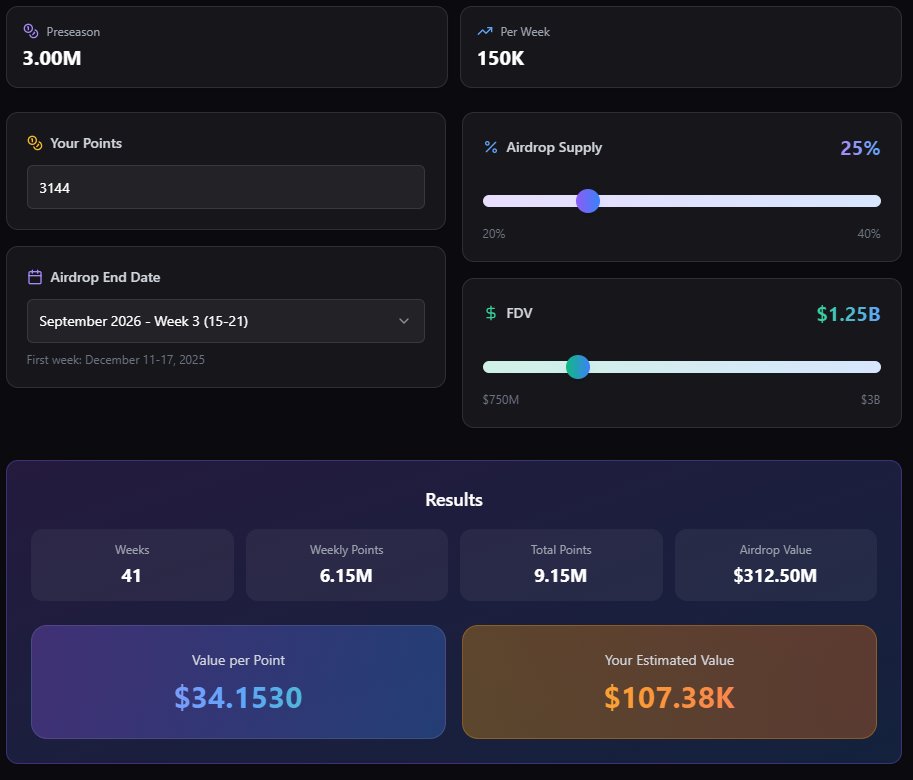Click the Airdrop Supply slider handle
This screenshot has width=913, height=780.
coord(588,201)
